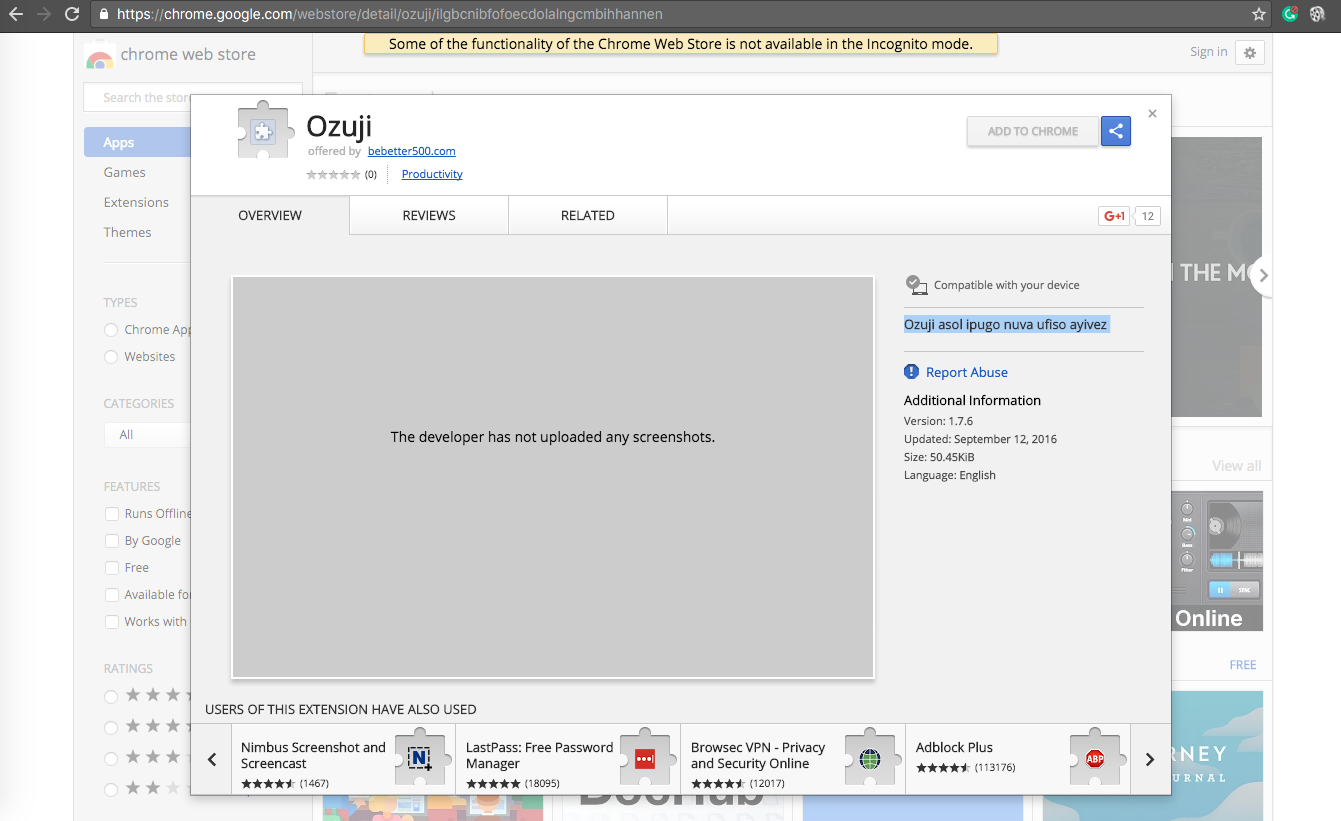Click the chrome web store logo
Viewport: 1341px width, 821px height.
pyautogui.click(x=99, y=56)
